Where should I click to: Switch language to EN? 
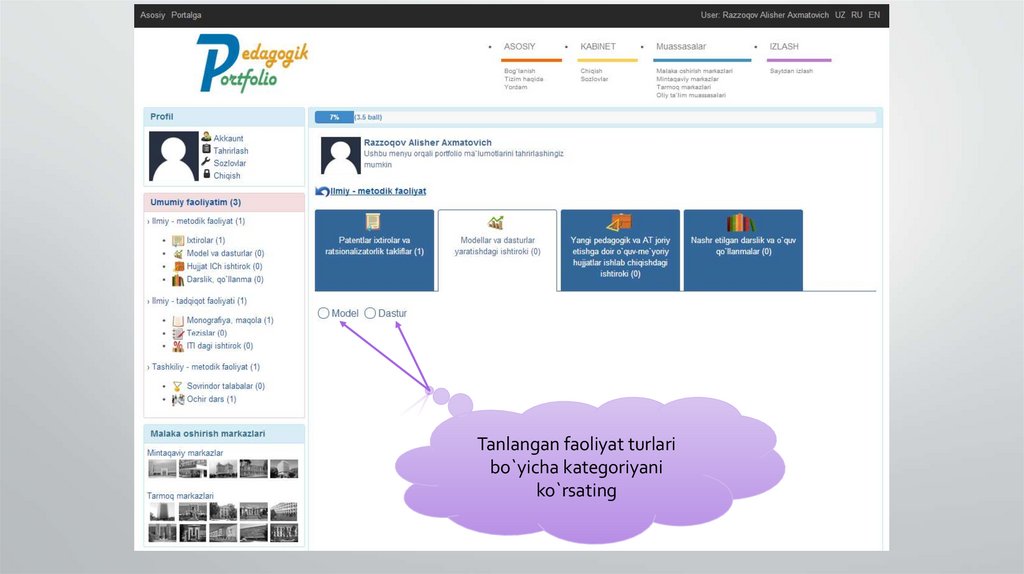[874, 15]
